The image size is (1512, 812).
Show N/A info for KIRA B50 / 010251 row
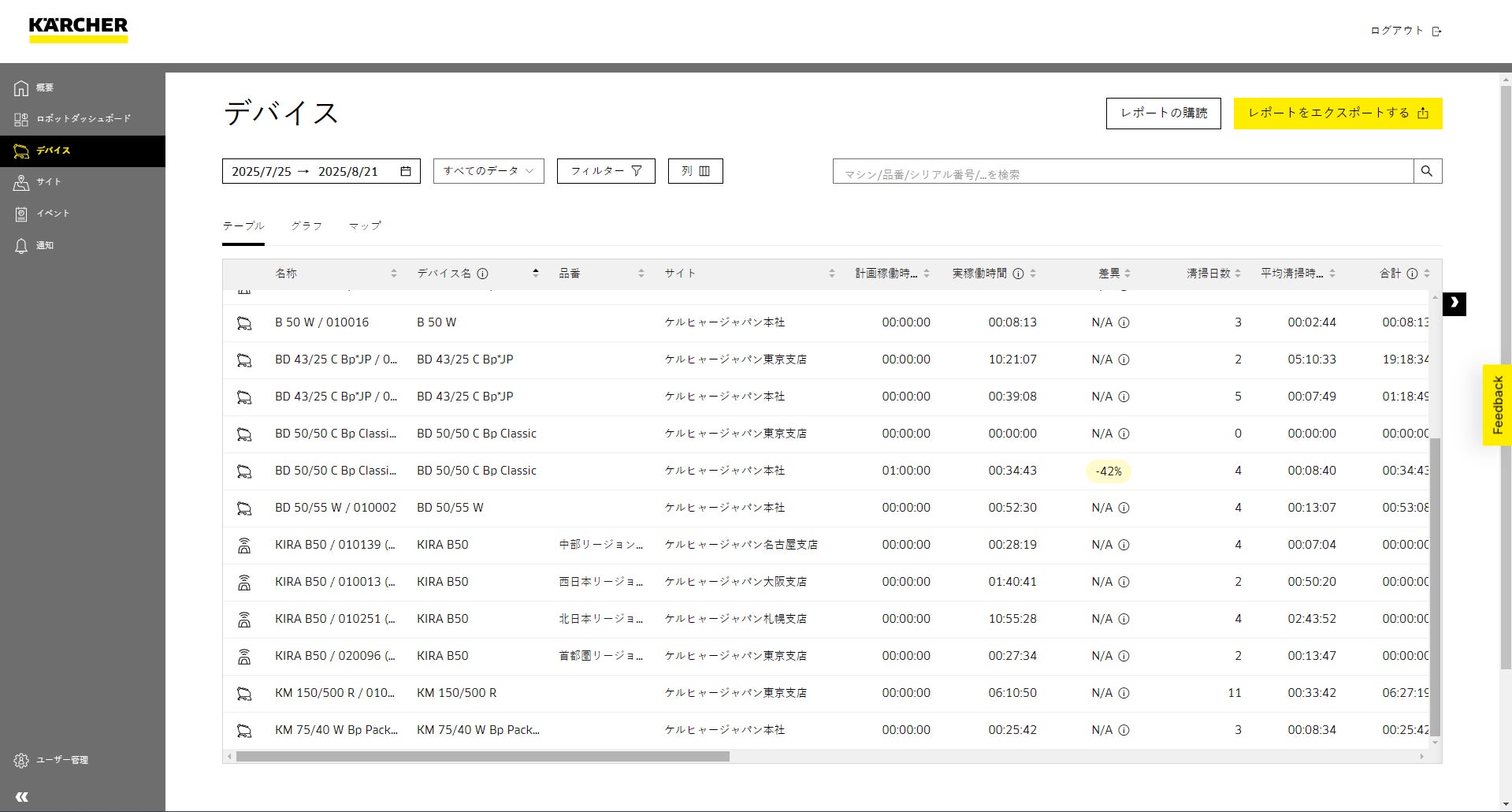pyautogui.click(x=1124, y=619)
